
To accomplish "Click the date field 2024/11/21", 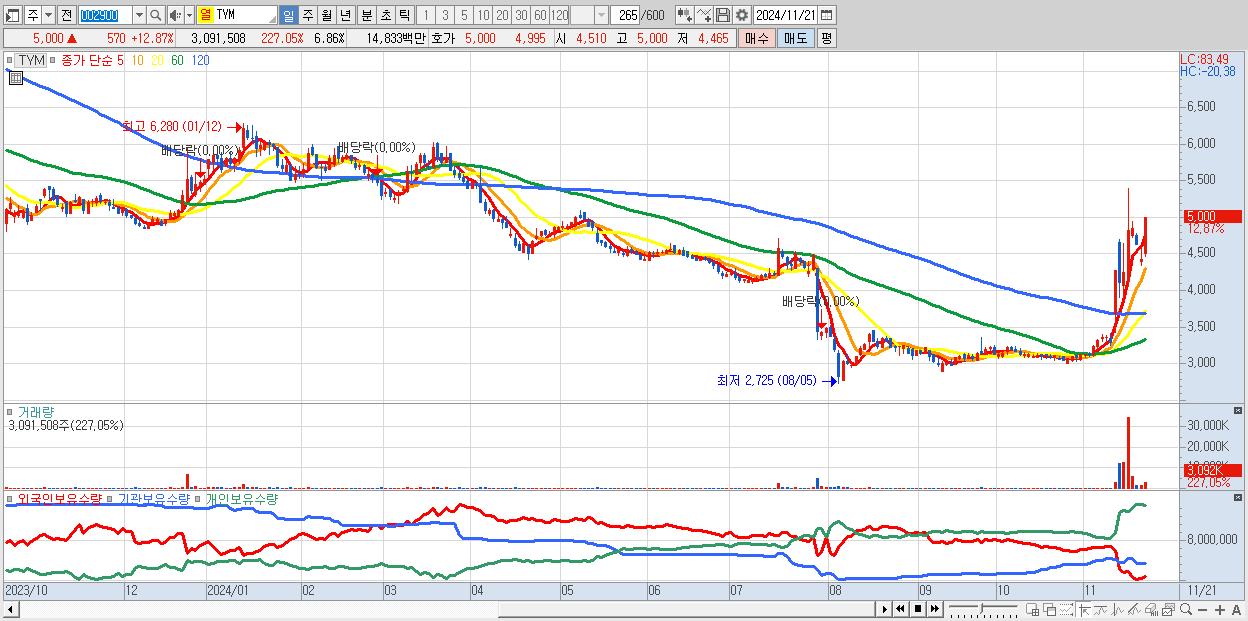I will click(785, 15).
